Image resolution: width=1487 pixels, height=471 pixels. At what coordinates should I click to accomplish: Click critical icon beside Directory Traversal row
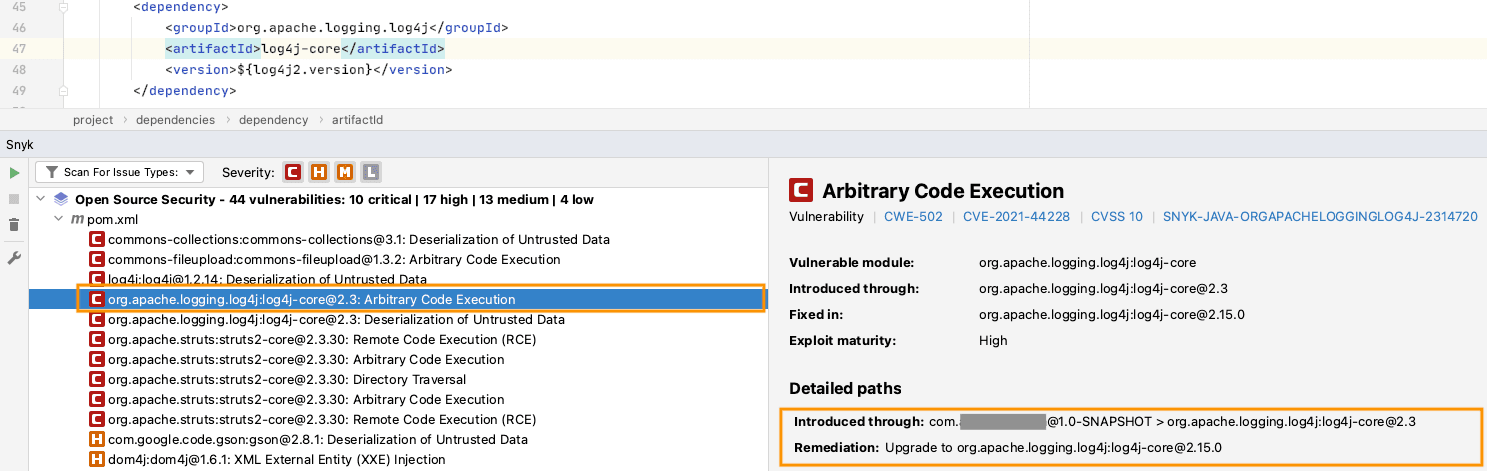click(x=97, y=379)
